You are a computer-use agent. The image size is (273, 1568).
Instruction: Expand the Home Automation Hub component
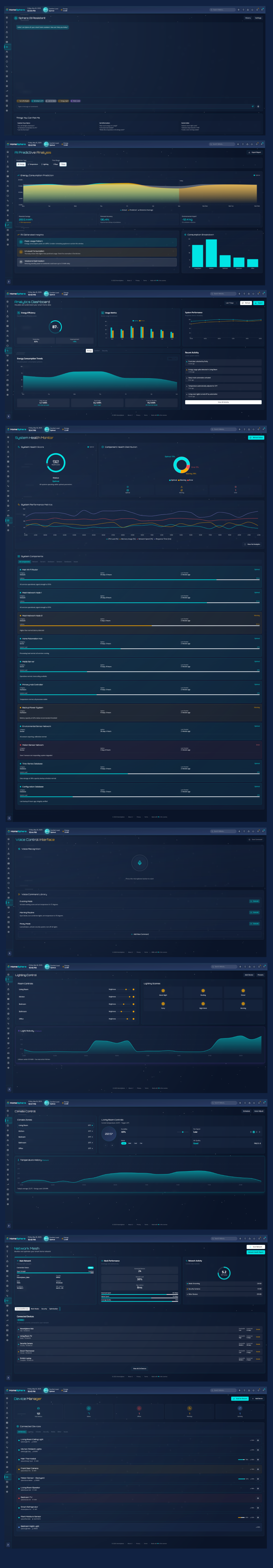click(139, 646)
